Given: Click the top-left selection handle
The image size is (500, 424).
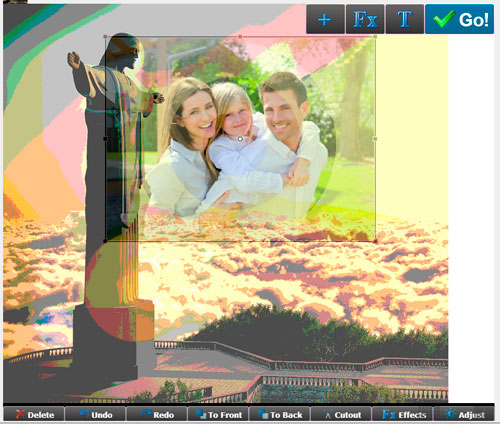Looking at the screenshot, I should (x=105, y=37).
